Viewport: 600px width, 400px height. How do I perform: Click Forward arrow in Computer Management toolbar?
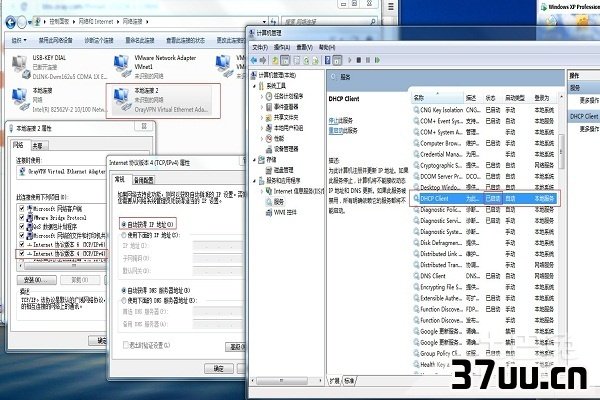tap(263, 60)
